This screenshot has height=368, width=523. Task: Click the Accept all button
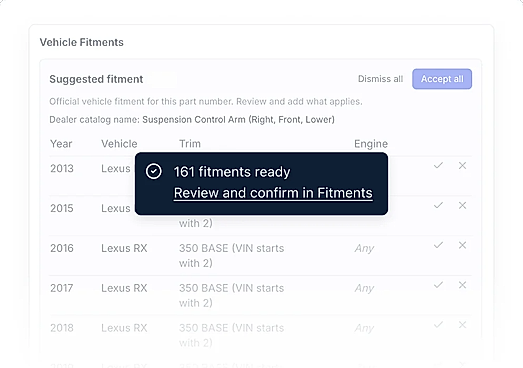point(442,79)
